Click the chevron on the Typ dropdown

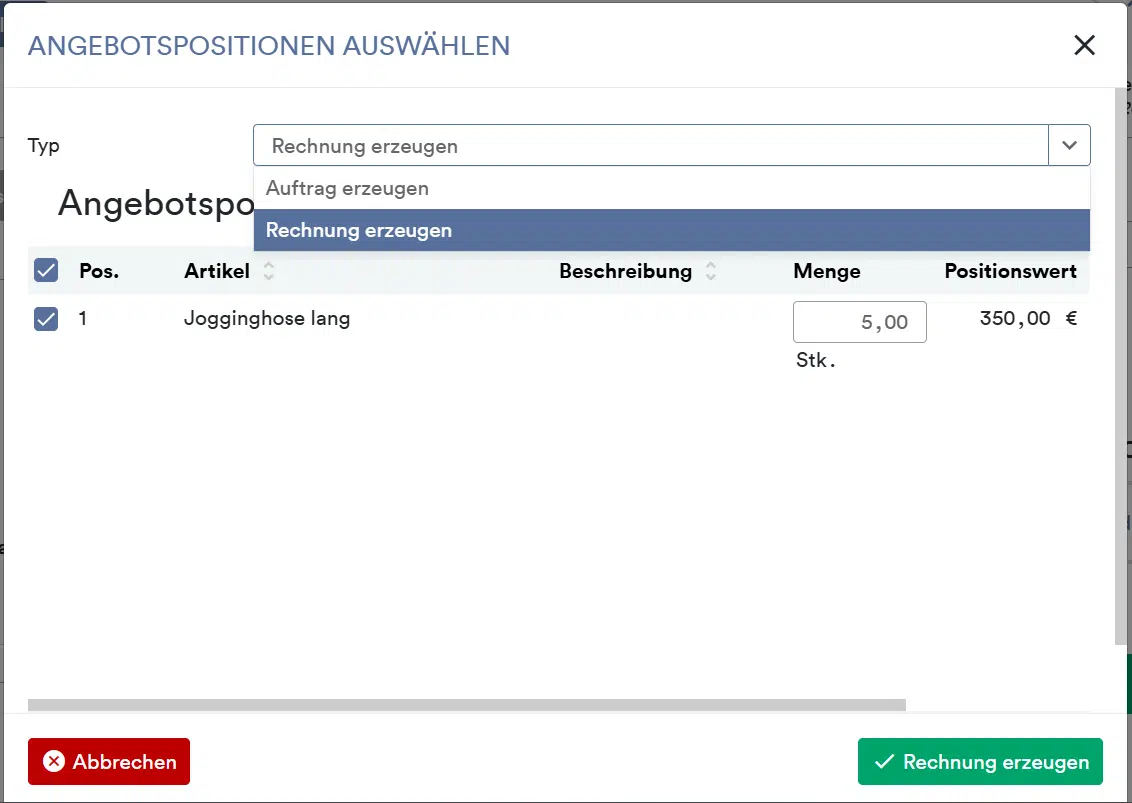tap(1069, 145)
